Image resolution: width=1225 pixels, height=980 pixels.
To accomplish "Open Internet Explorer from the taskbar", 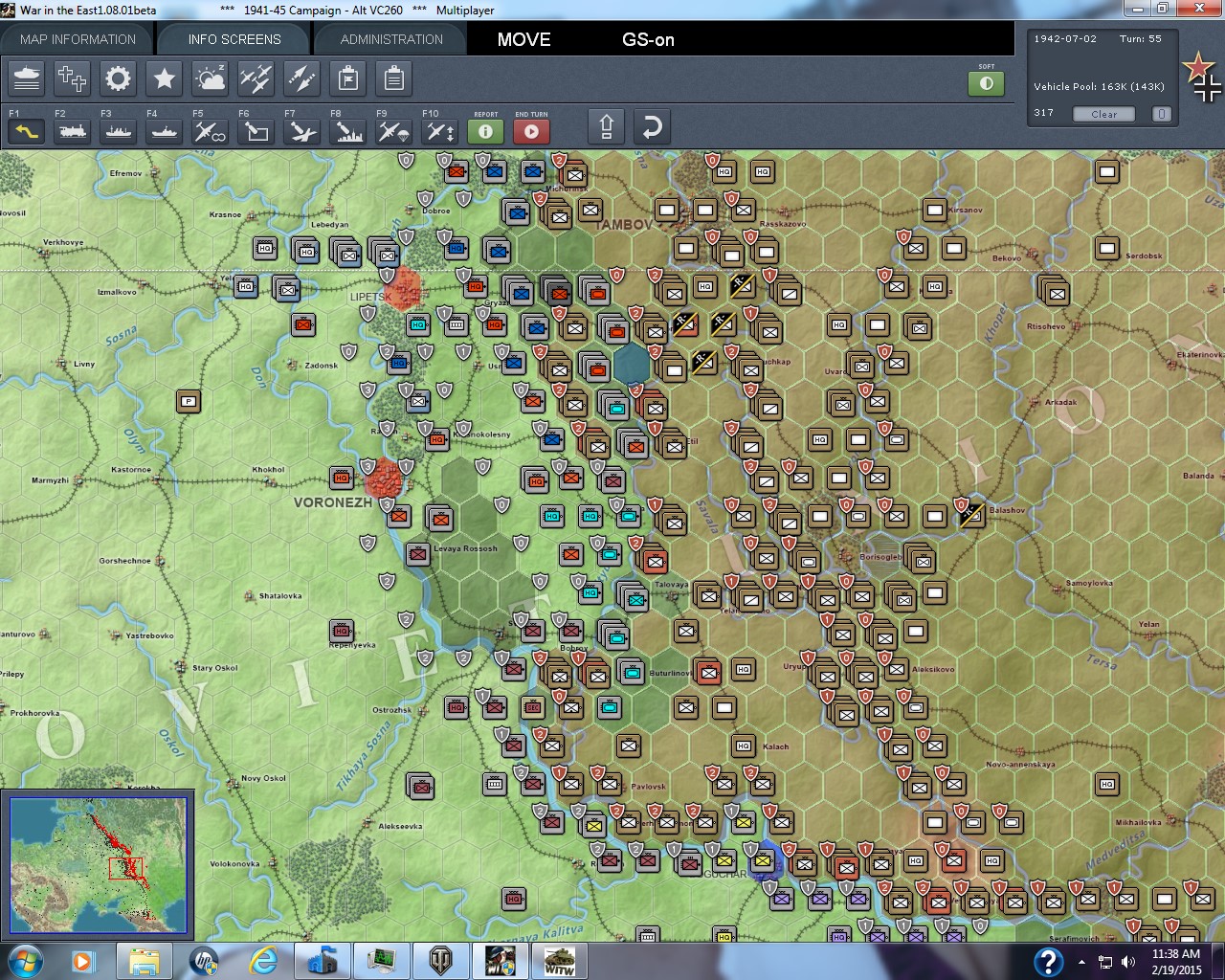I will [263, 961].
